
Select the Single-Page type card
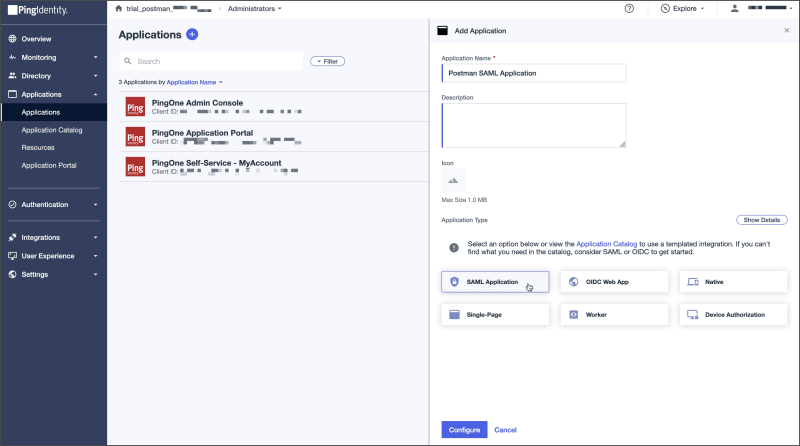tap(495, 314)
